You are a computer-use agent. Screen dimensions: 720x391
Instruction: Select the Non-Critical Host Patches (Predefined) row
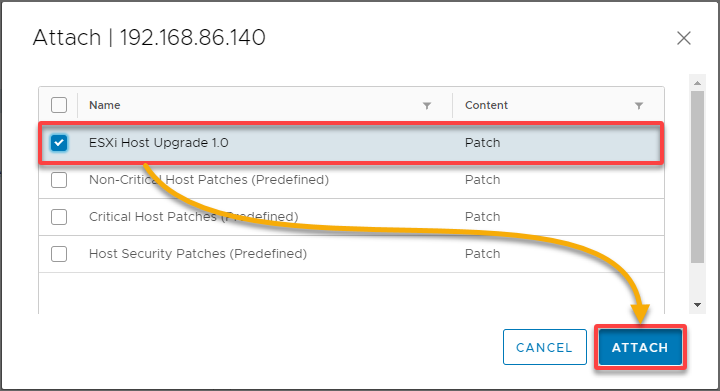point(351,180)
